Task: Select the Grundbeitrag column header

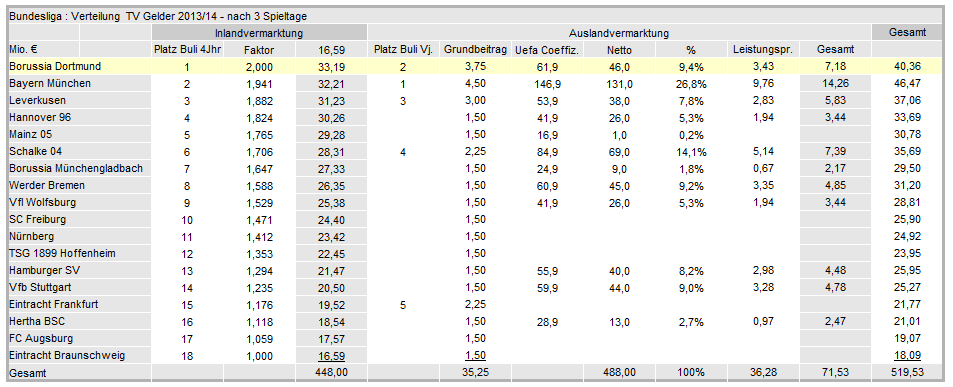Action: point(475,49)
